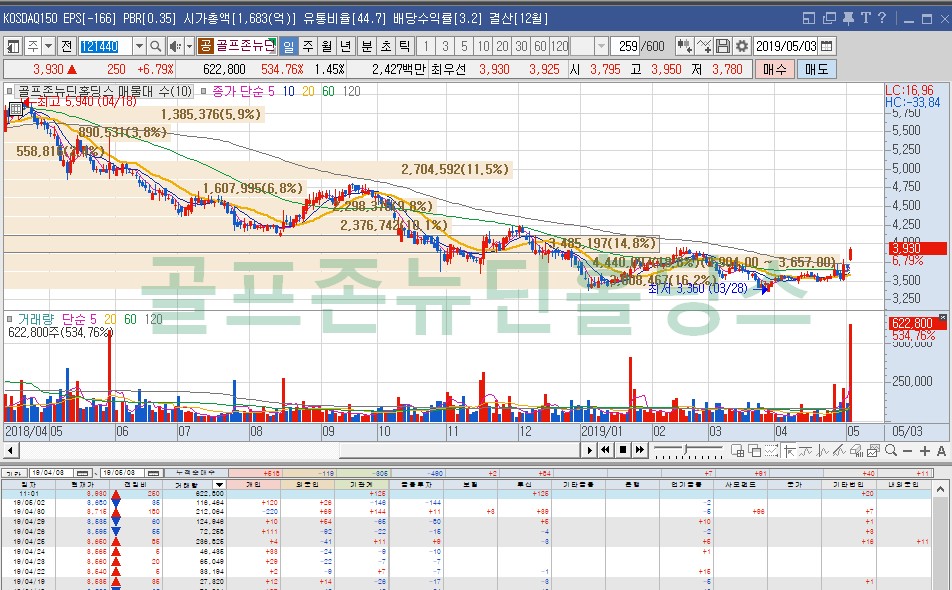Select the 년 yearly period toggle
Image resolution: width=952 pixels, height=590 pixels.
pyautogui.click(x=346, y=46)
